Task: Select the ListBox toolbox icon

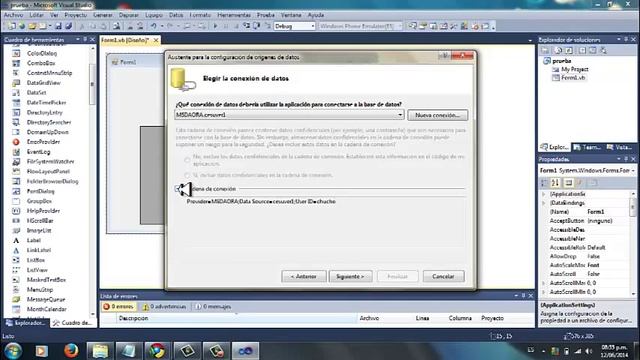Action: pos(16,260)
